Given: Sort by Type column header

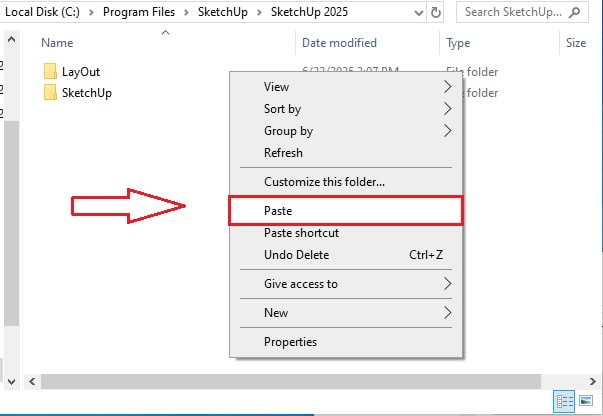Looking at the screenshot, I should 458,43.
